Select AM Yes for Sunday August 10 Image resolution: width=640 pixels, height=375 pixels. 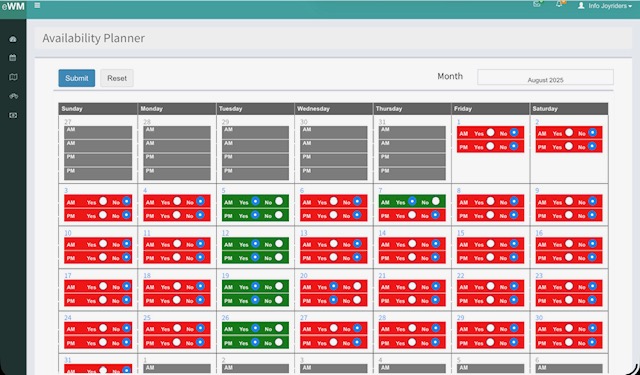(103, 243)
